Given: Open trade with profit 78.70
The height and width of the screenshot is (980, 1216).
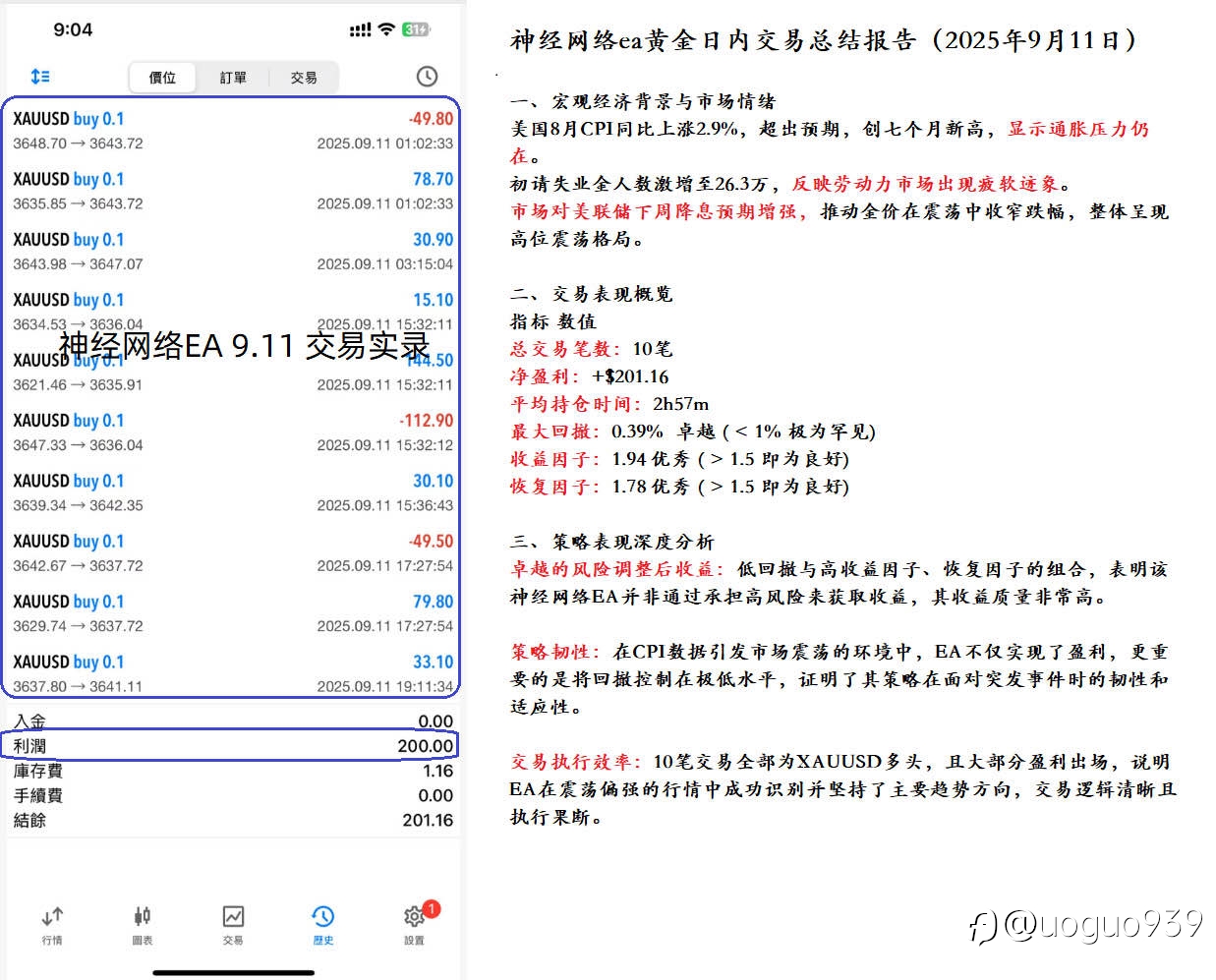Looking at the screenshot, I should [233, 191].
